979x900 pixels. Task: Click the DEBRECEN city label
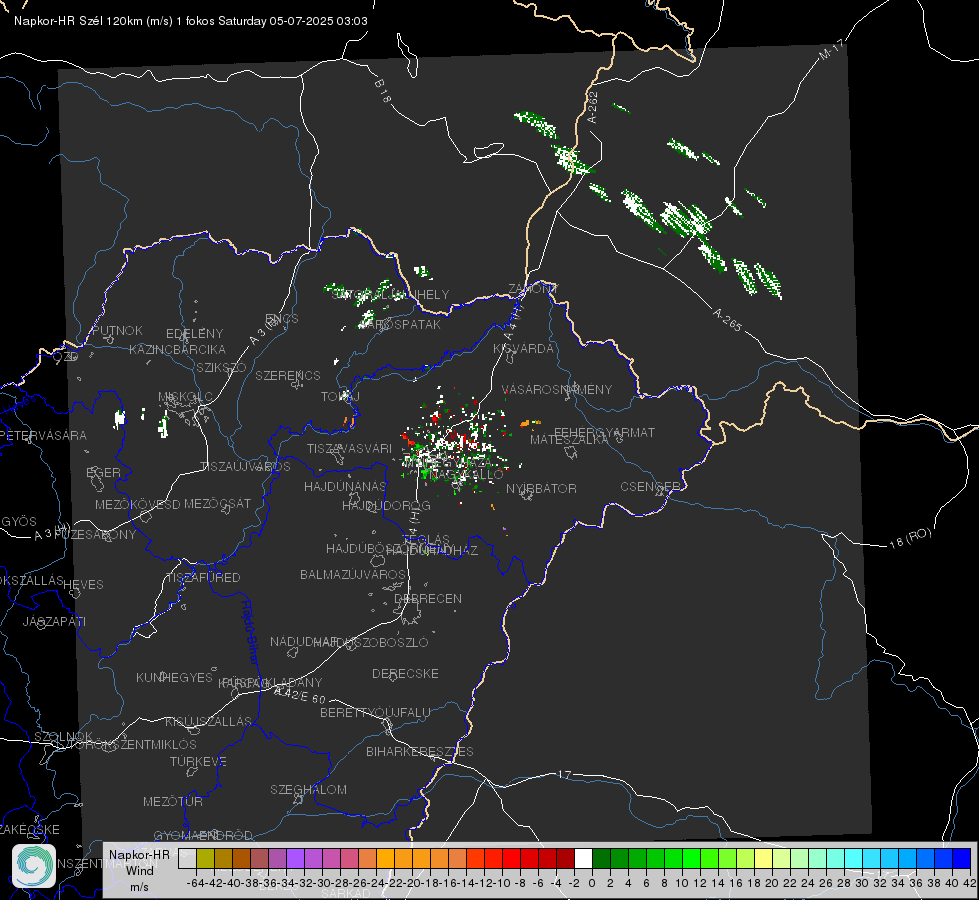(x=428, y=598)
